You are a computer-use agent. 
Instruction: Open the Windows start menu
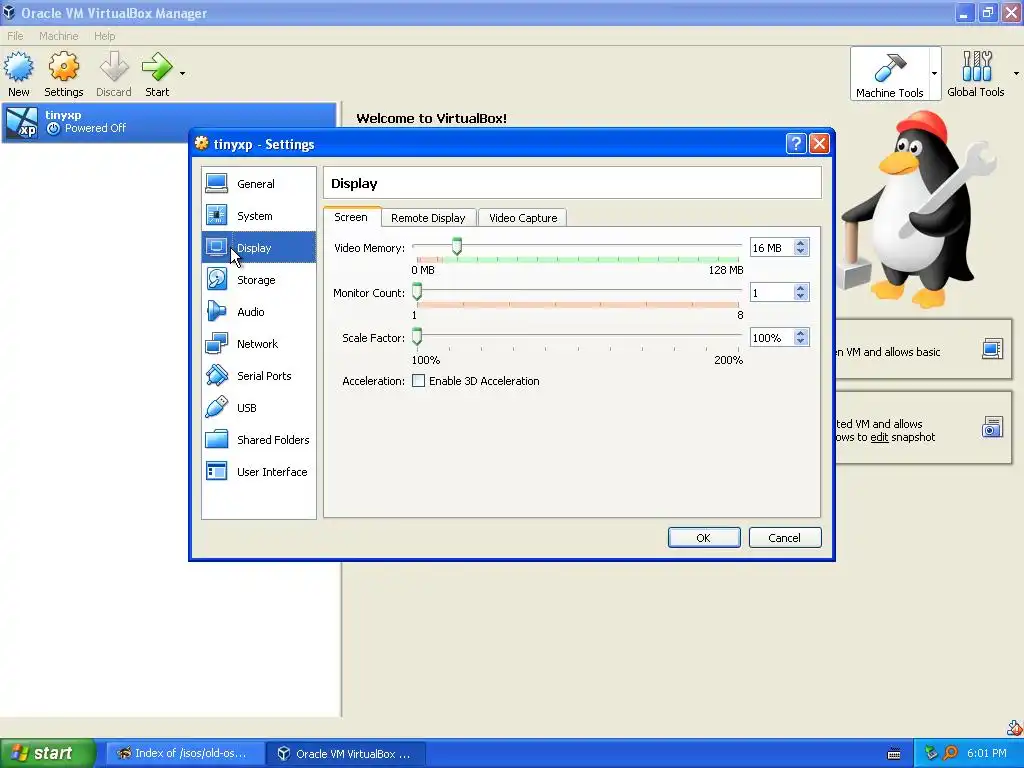click(x=48, y=753)
